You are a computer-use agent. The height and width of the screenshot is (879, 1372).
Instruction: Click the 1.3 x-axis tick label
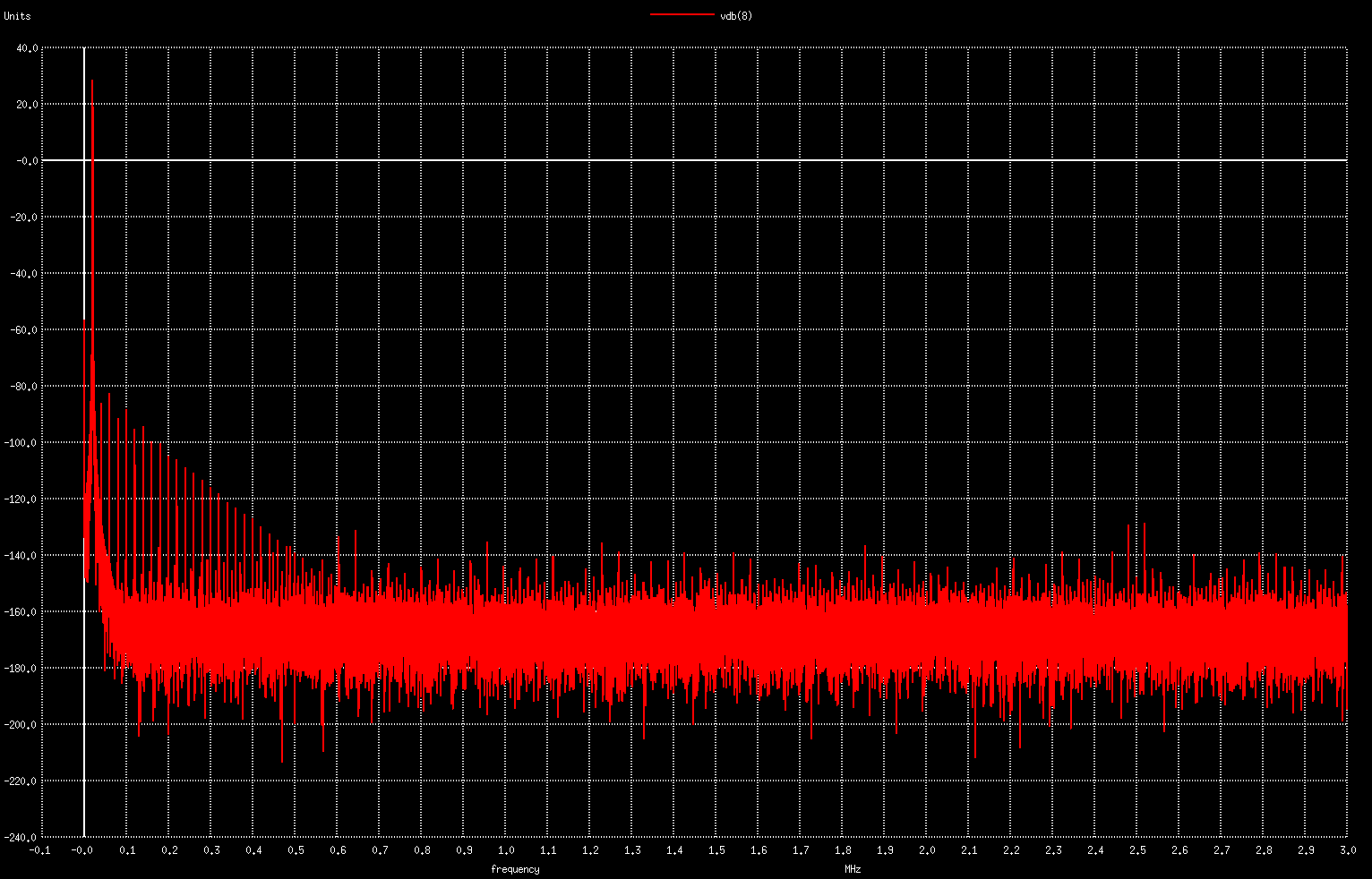632,850
